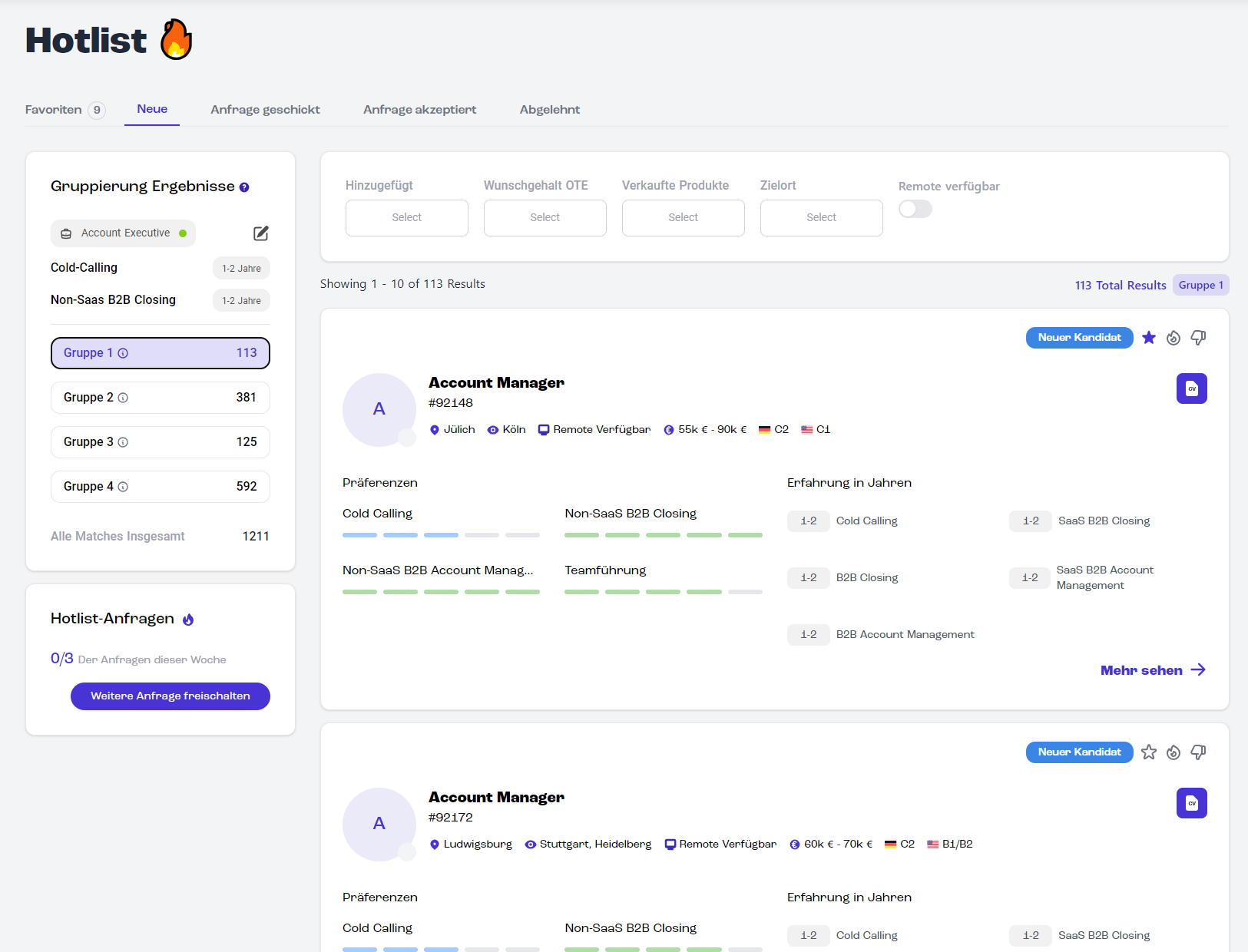Click Stuttgart, Heidelberg target location
Viewport: 1248px width, 952px height.
coord(588,845)
